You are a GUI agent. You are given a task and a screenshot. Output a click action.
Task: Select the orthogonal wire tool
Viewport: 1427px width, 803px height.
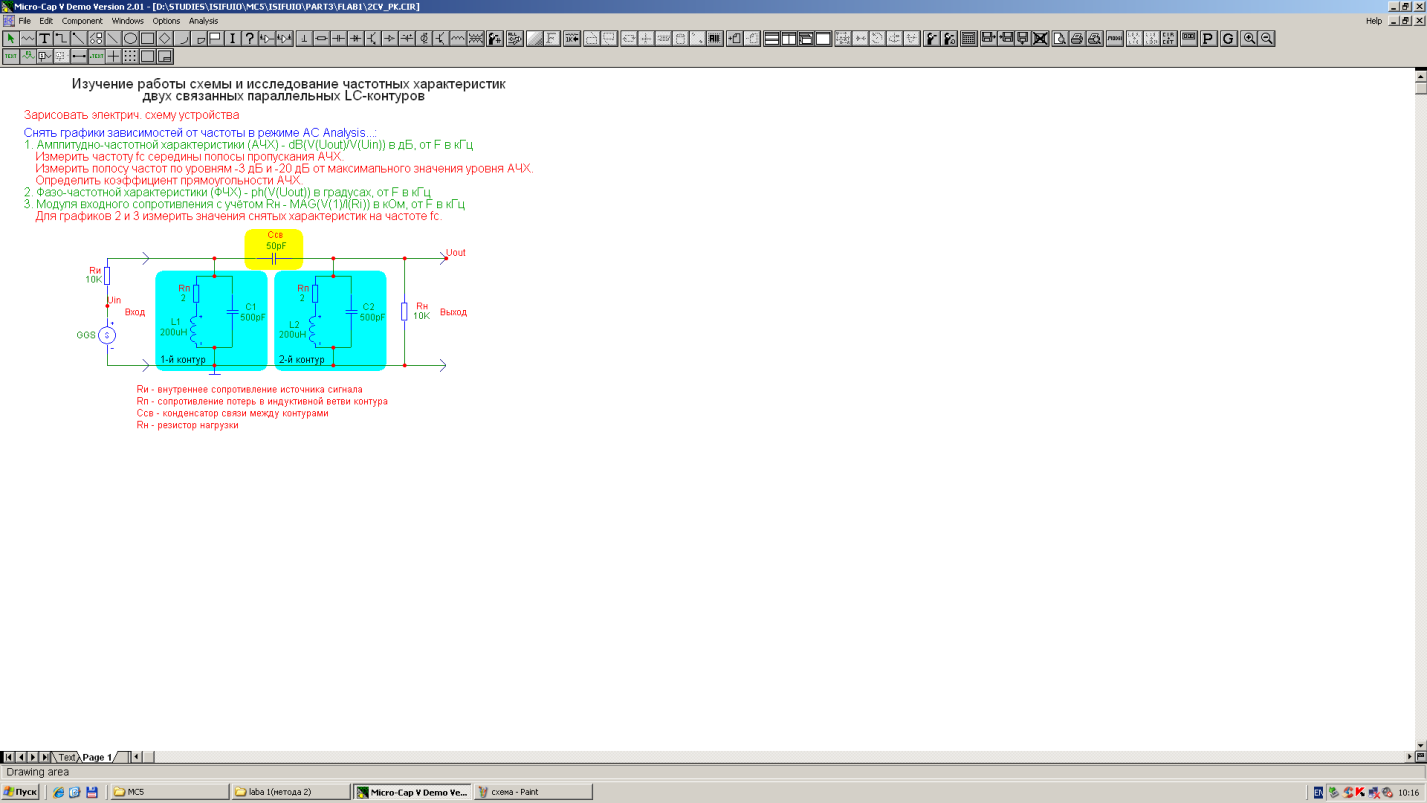62,39
